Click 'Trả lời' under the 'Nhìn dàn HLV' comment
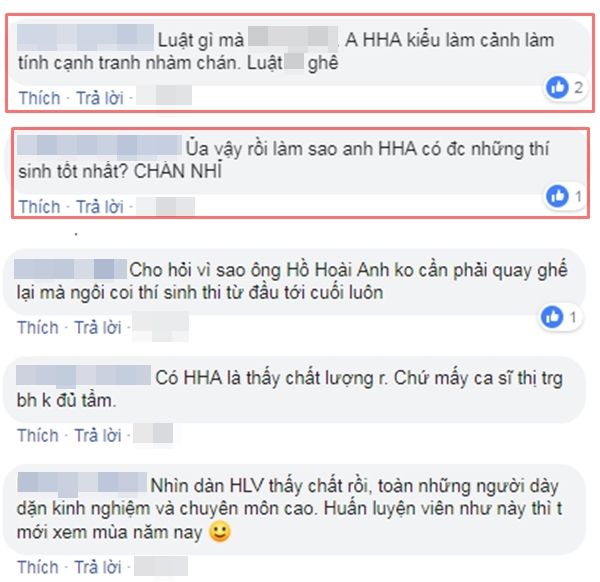This screenshot has width=600, height=582. pos(98,567)
